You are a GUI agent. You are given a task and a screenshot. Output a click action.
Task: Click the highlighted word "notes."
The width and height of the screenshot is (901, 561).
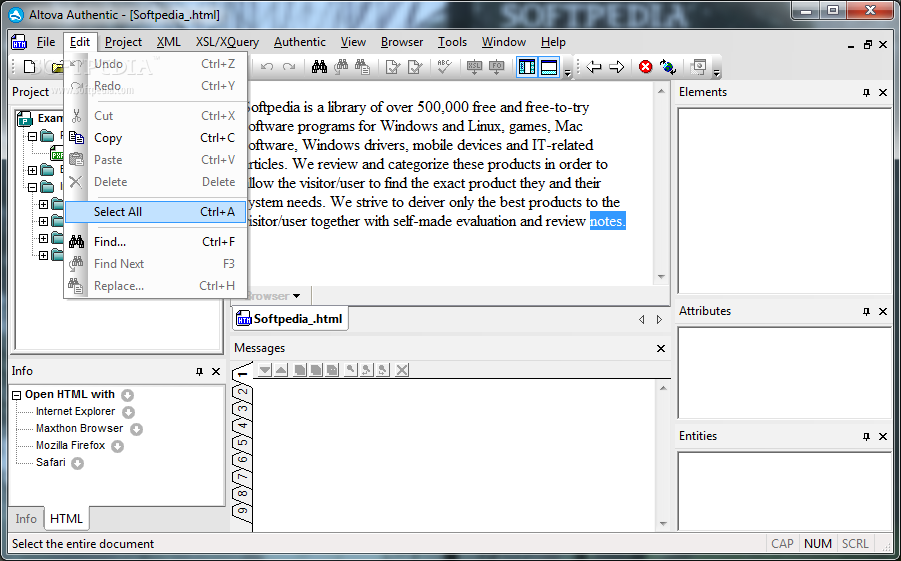(607, 221)
